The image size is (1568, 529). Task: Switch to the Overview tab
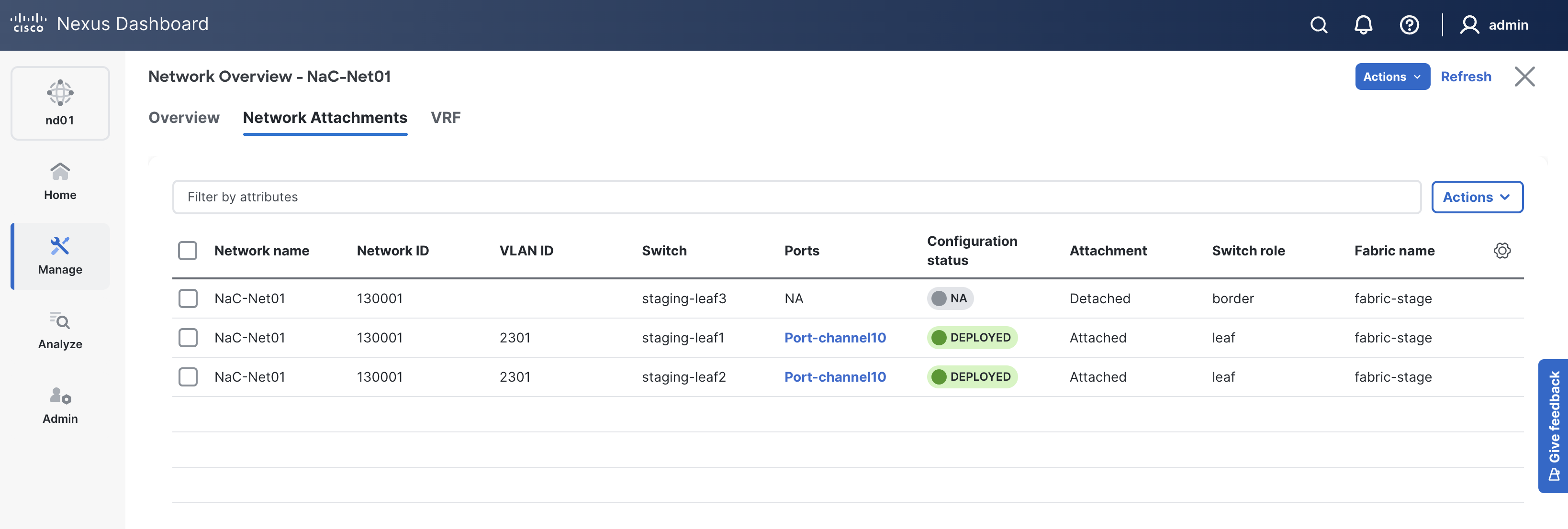pos(184,117)
